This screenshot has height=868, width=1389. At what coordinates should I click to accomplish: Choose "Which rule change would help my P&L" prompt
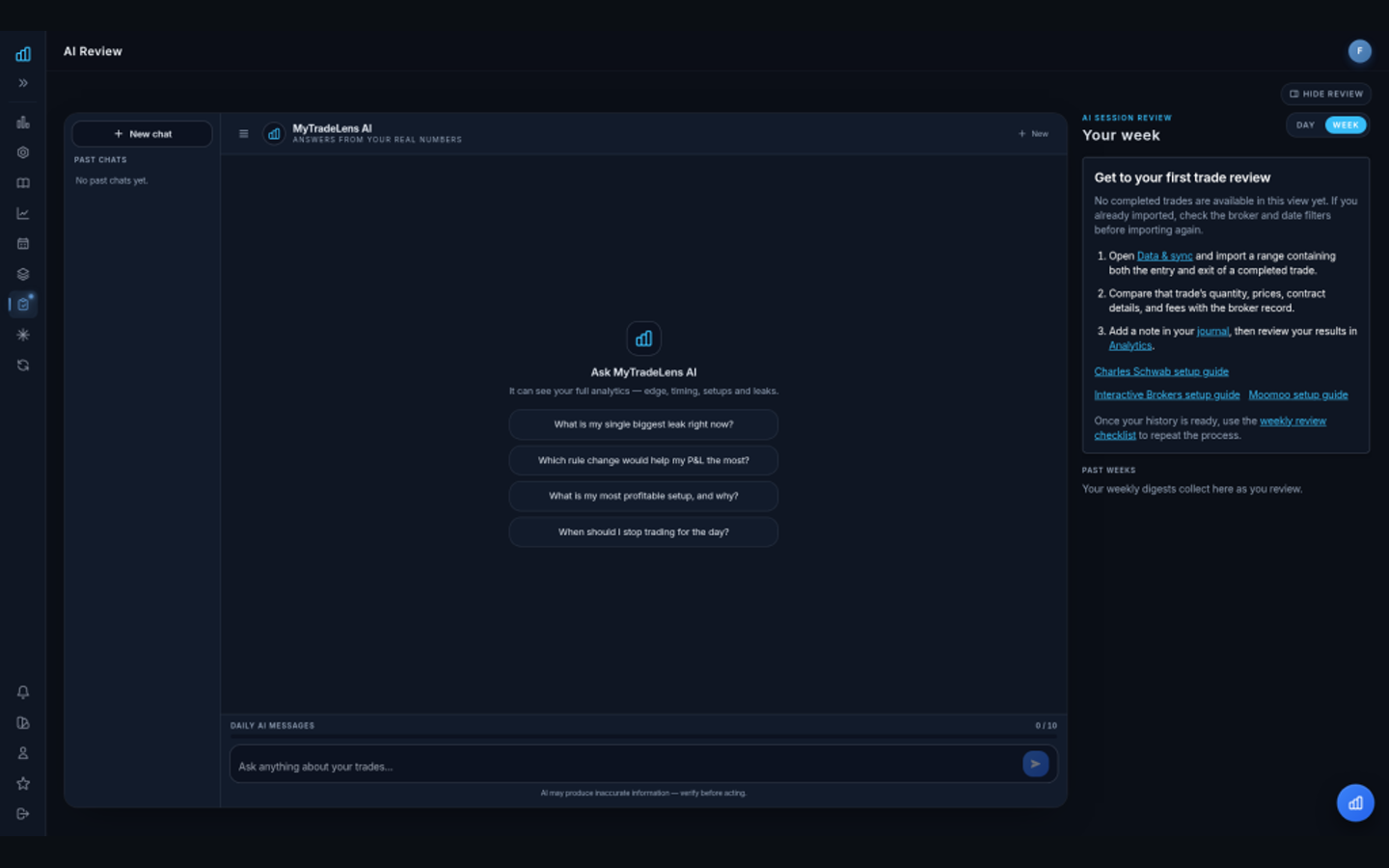point(643,460)
